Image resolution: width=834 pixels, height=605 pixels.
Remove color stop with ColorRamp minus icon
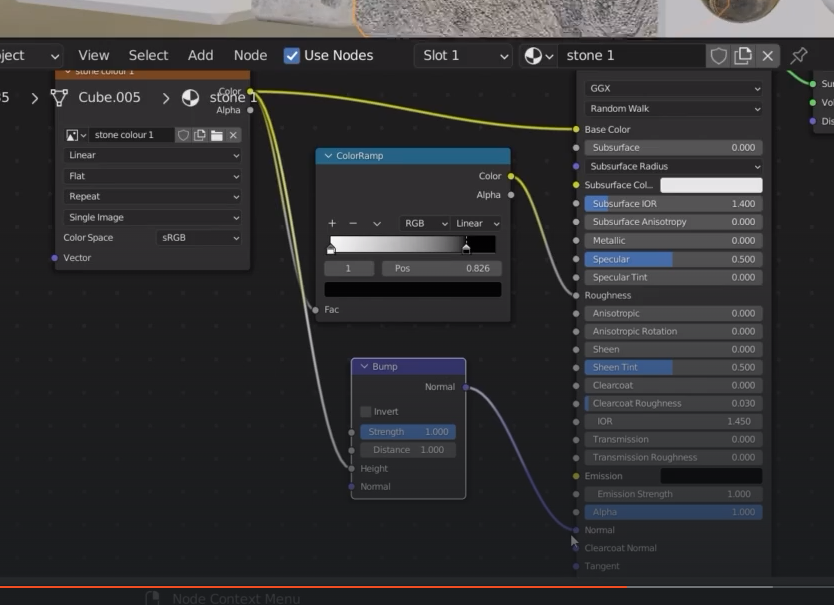[353, 223]
